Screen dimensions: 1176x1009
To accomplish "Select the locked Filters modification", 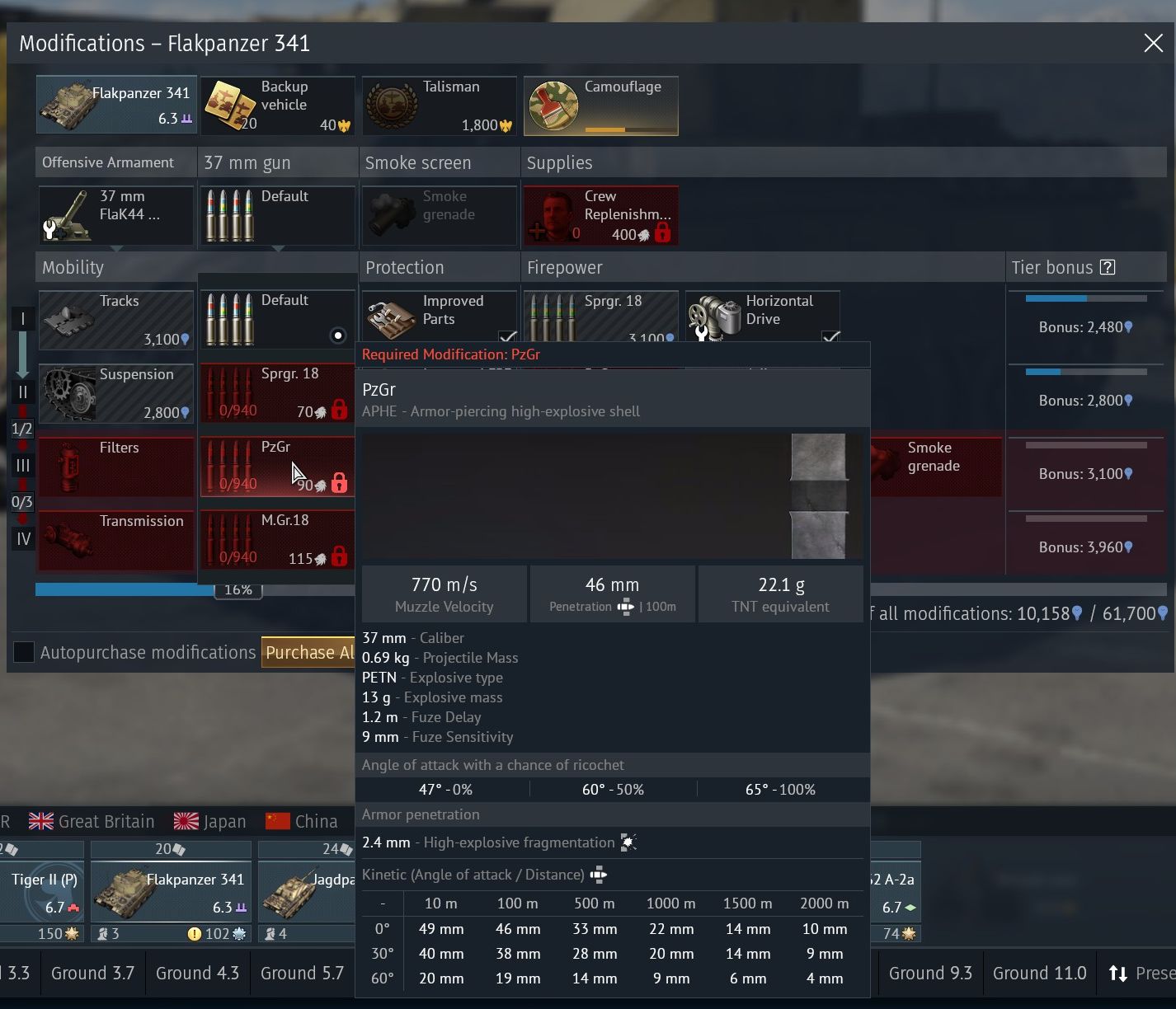I will click(x=116, y=467).
